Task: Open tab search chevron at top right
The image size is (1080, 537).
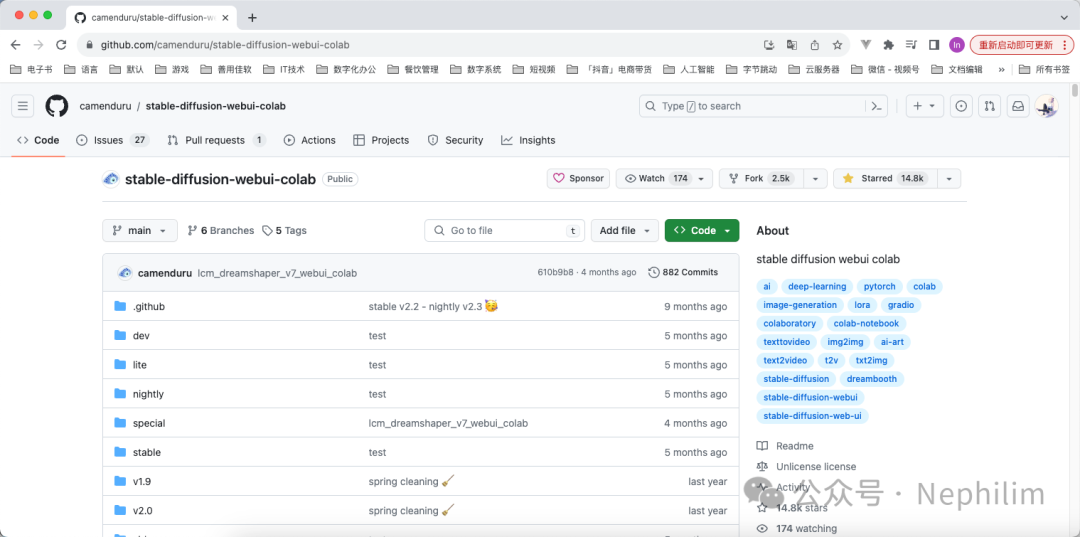Action: 1064,17
